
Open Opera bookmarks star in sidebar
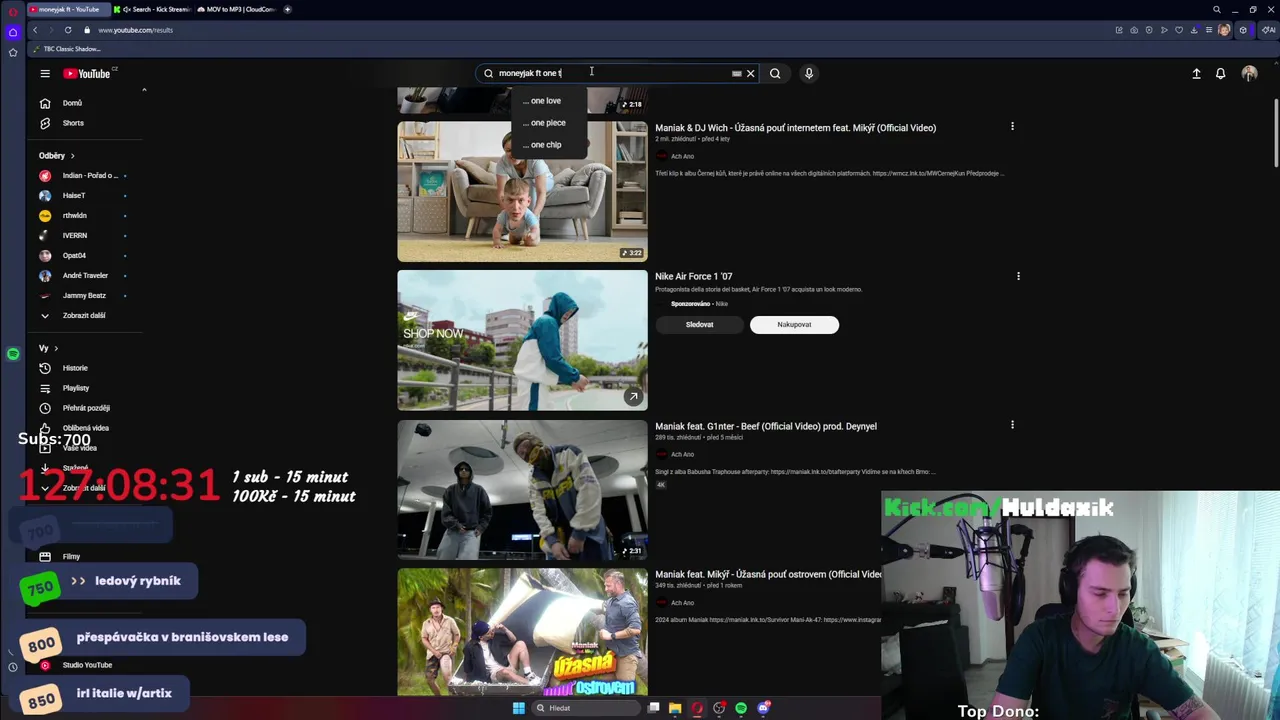[x=13, y=52]
